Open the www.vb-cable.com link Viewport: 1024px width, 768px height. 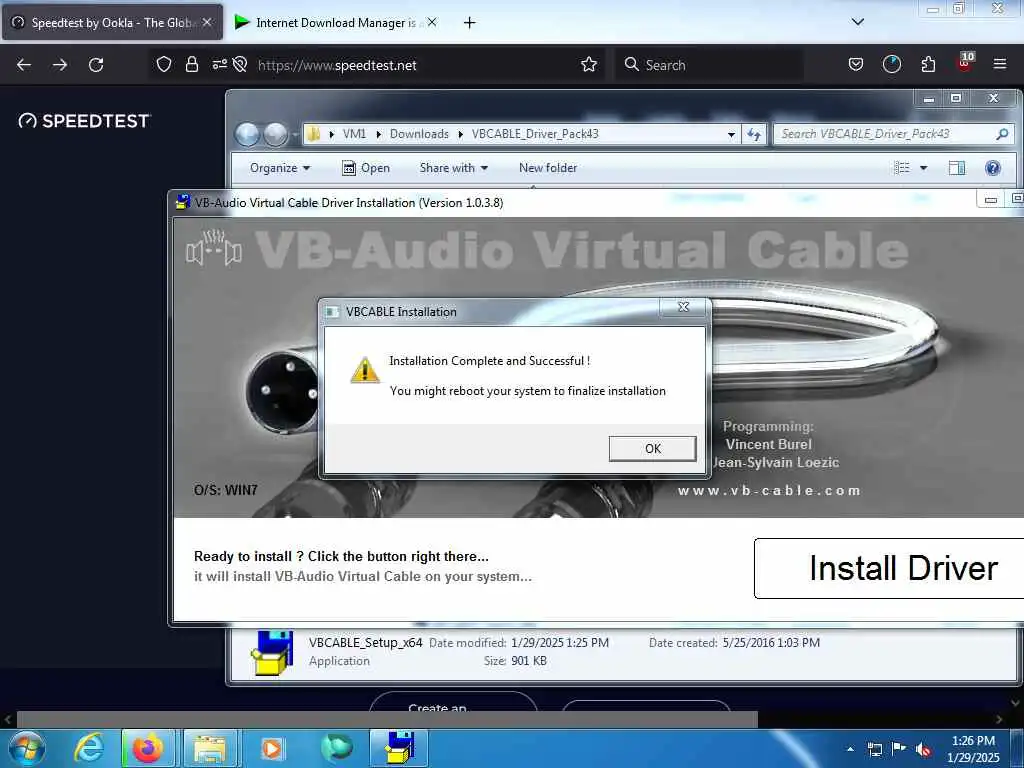[769, 490]
